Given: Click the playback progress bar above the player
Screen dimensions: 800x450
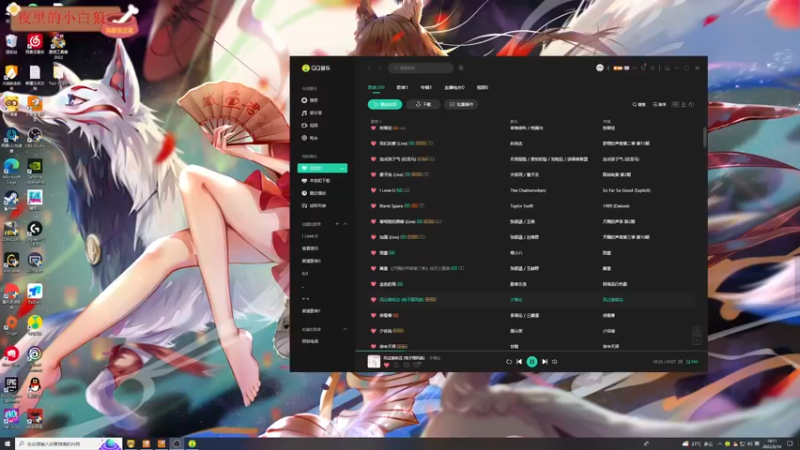Looking at the screenshot, I should [531, 351].
